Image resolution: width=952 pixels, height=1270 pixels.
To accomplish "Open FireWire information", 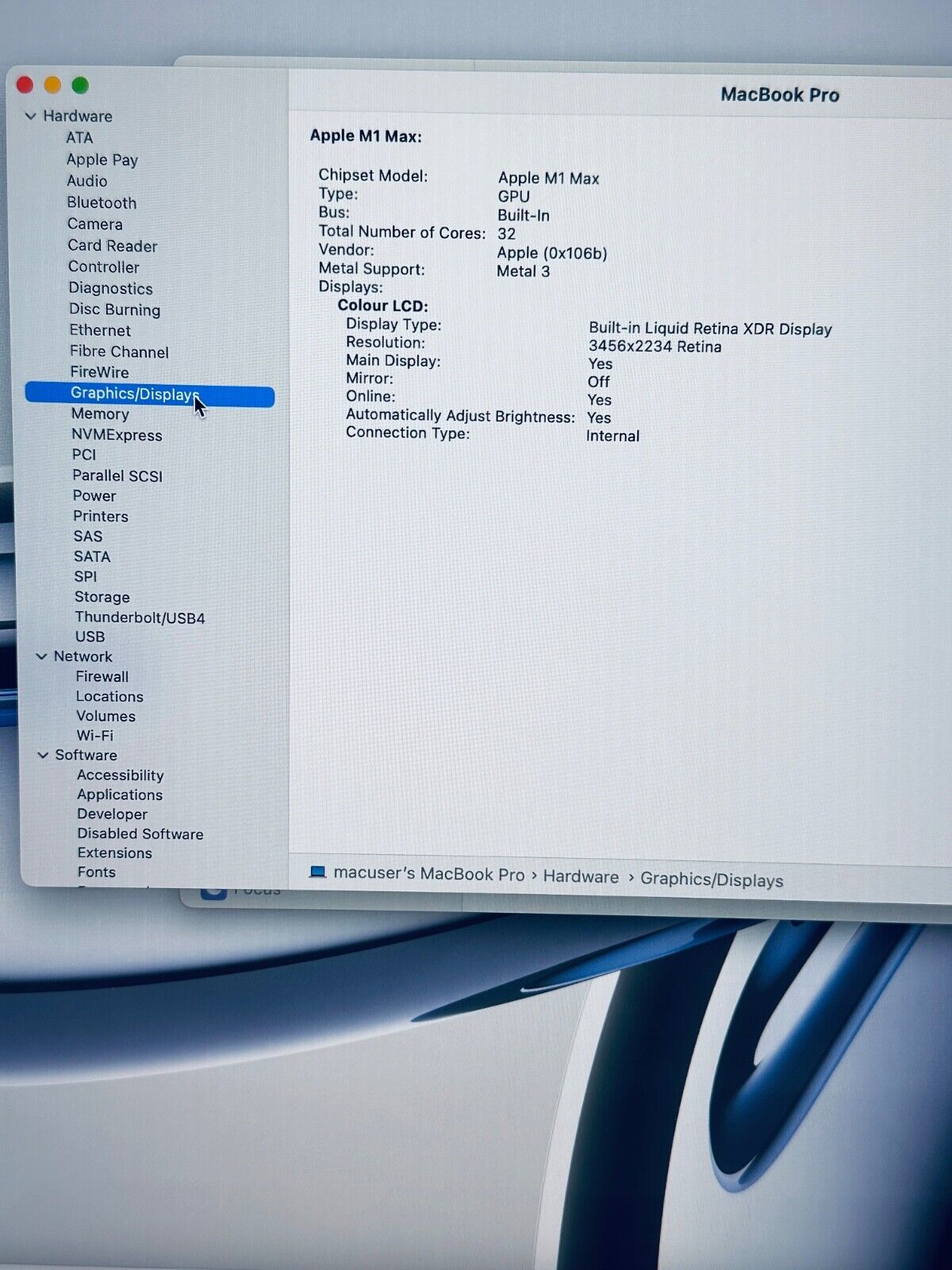I will tap(99, 371).
